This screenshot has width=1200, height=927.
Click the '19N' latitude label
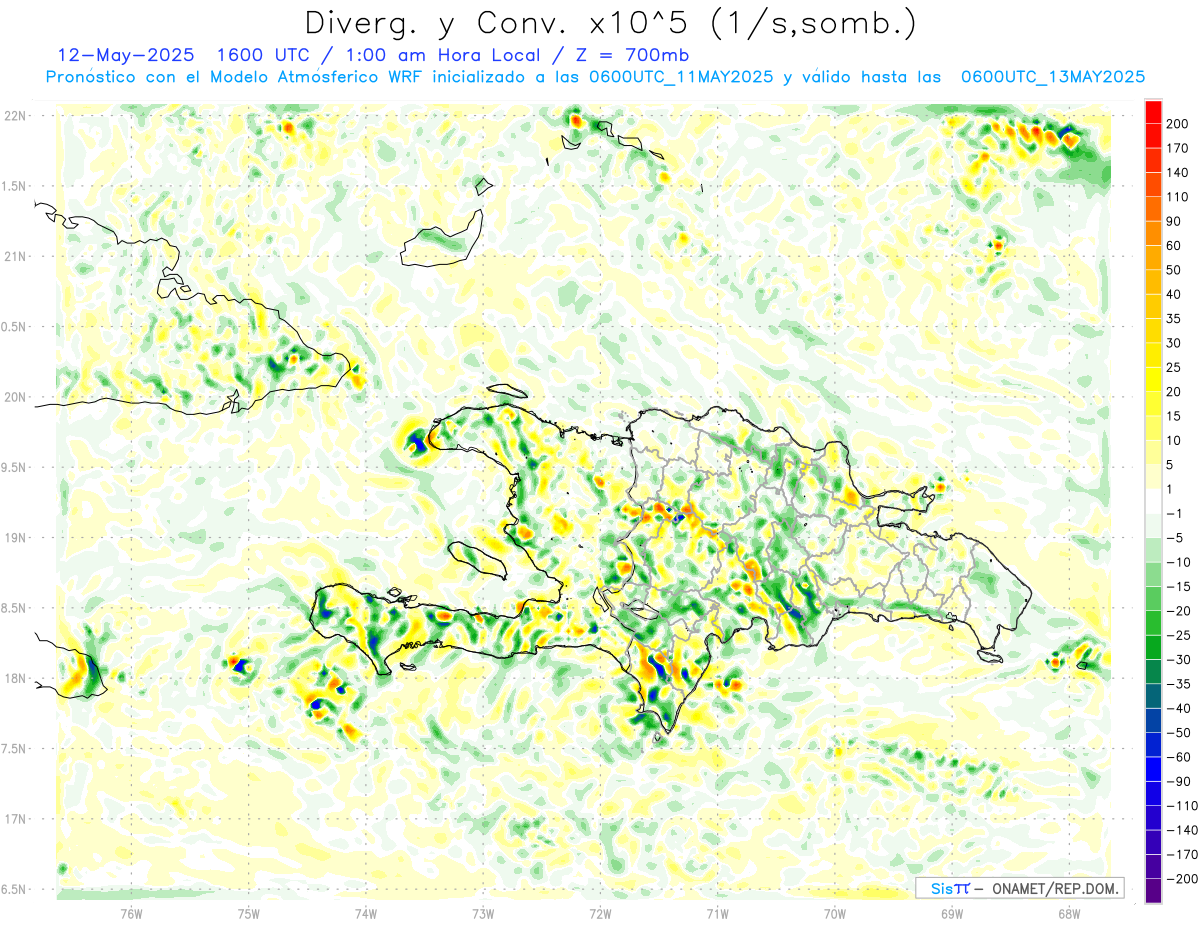coord(16,538)
